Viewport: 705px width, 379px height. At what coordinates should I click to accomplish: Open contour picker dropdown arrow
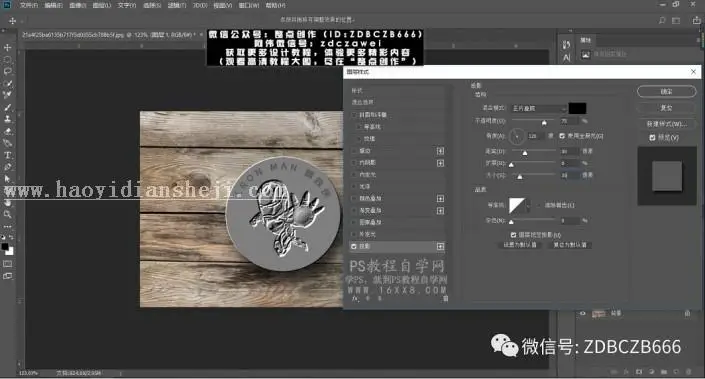528,205
